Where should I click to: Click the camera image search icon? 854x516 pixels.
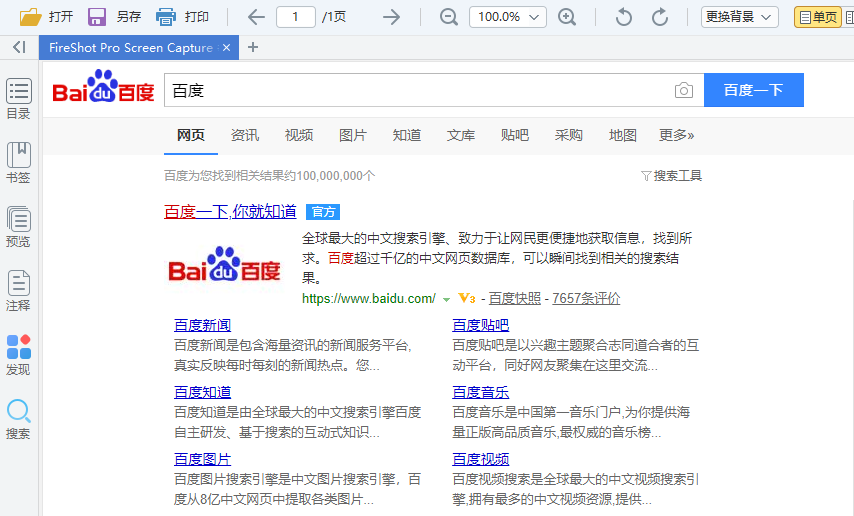coord(684,90)
